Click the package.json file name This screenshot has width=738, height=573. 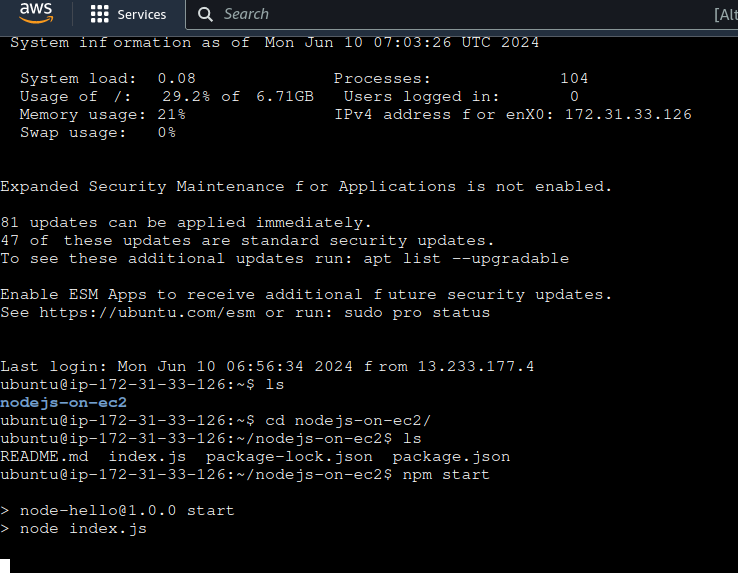[451, 457]
